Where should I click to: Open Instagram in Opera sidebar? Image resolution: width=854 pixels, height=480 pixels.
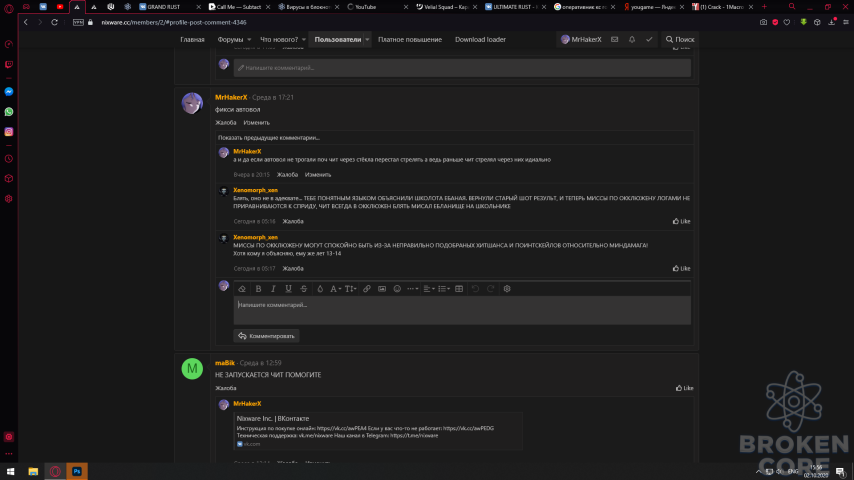click(9, 132)
